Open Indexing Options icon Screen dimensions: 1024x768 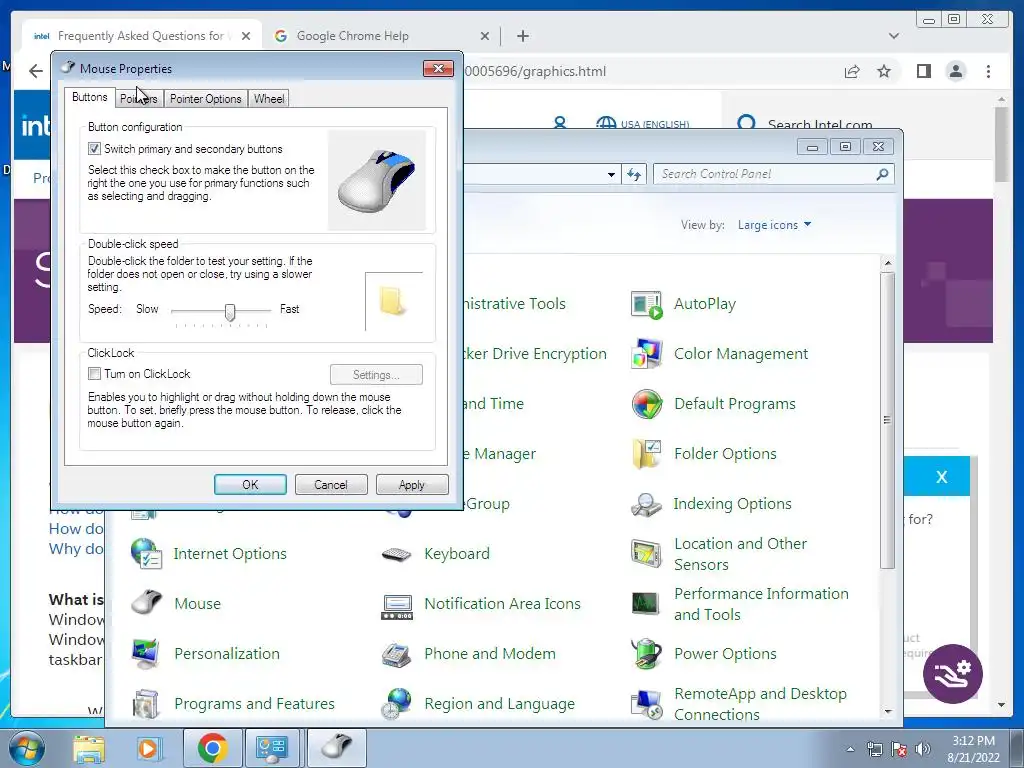coord(647,504)
